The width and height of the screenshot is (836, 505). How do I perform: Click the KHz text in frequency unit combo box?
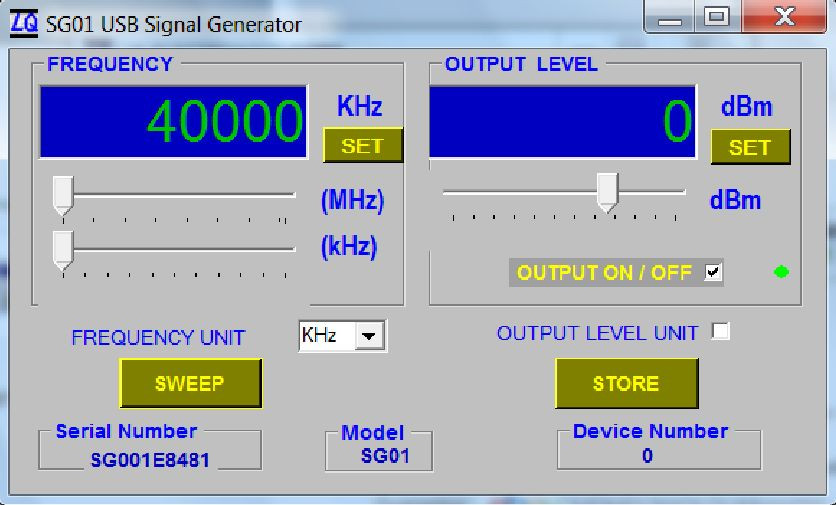[x=319, y=335]
